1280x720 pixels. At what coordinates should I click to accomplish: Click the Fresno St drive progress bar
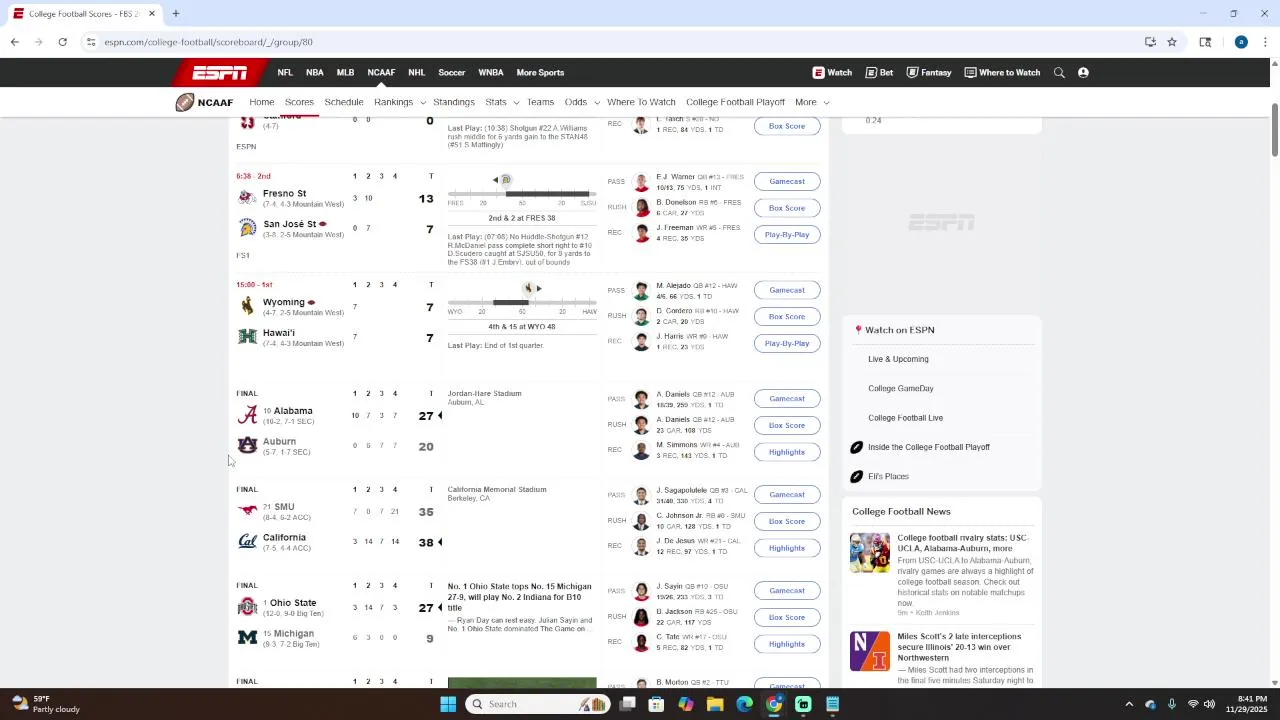coord(522,194)
